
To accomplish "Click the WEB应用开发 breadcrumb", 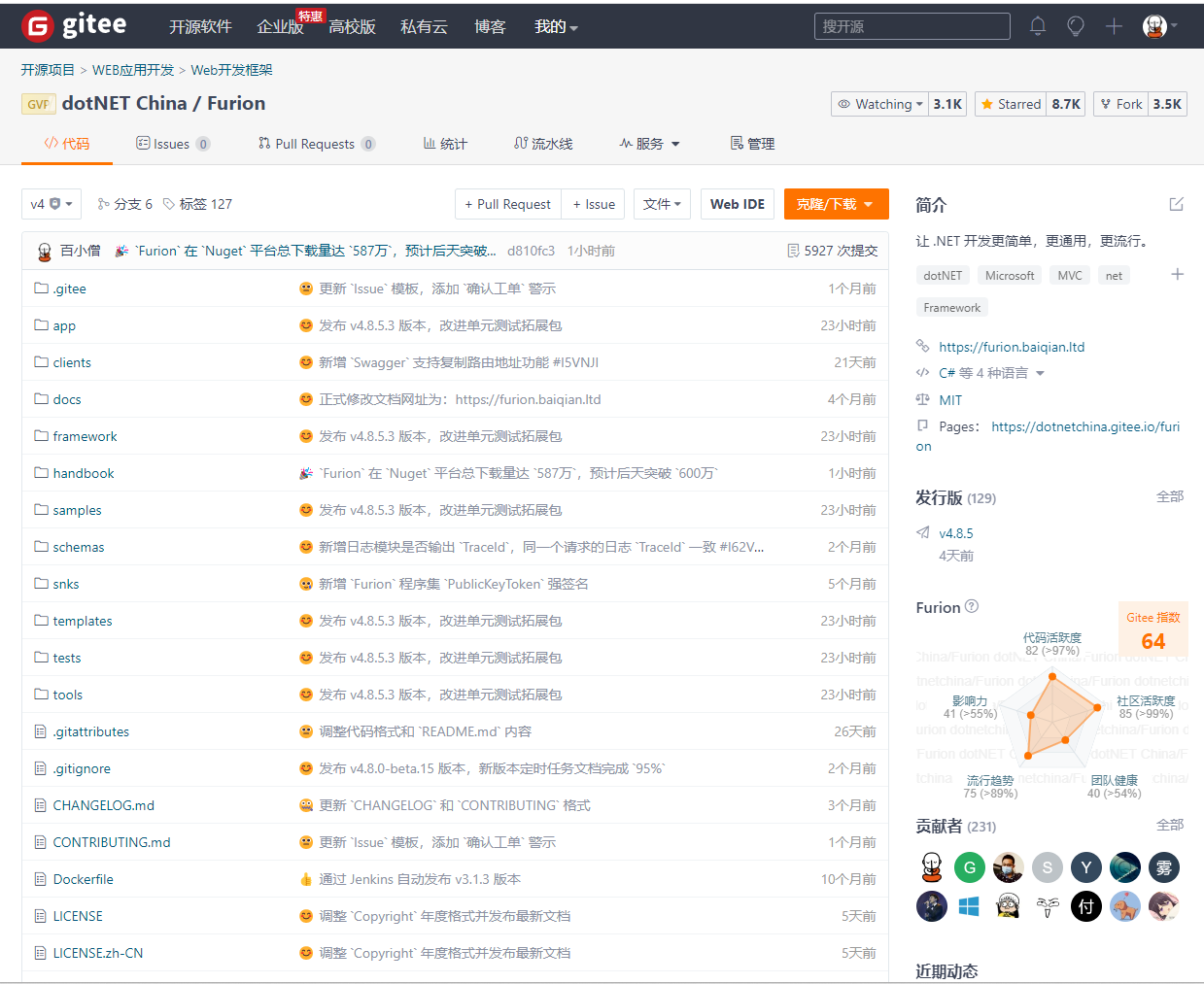I will pyautogui.click(x=133, y=70).
